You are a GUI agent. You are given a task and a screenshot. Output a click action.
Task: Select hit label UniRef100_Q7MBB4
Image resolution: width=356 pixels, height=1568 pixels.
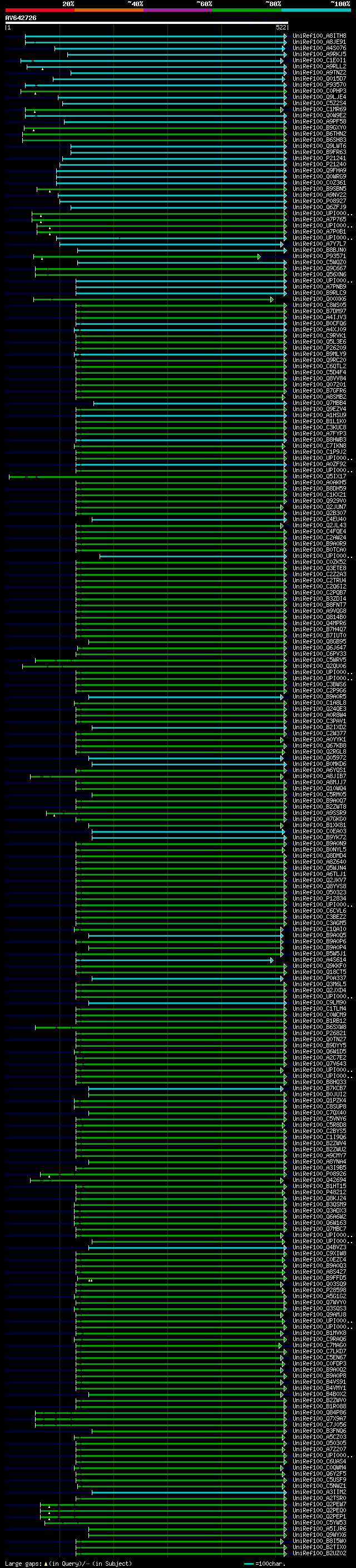tap(319, 403)
